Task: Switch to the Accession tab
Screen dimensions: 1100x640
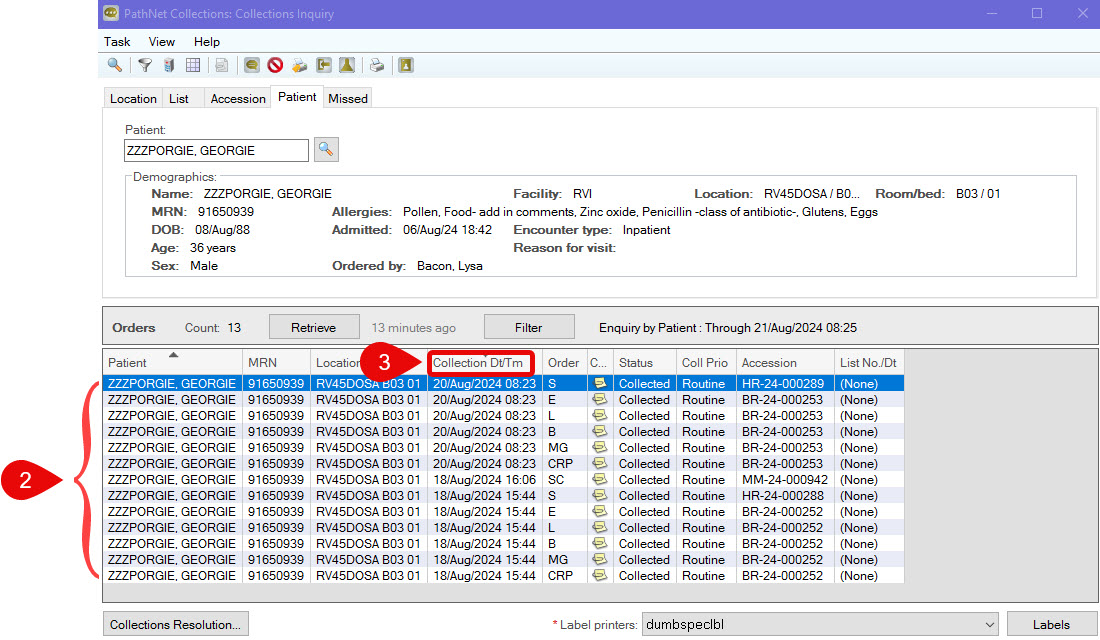Action: pyautogui.click(x=238, y=99)
